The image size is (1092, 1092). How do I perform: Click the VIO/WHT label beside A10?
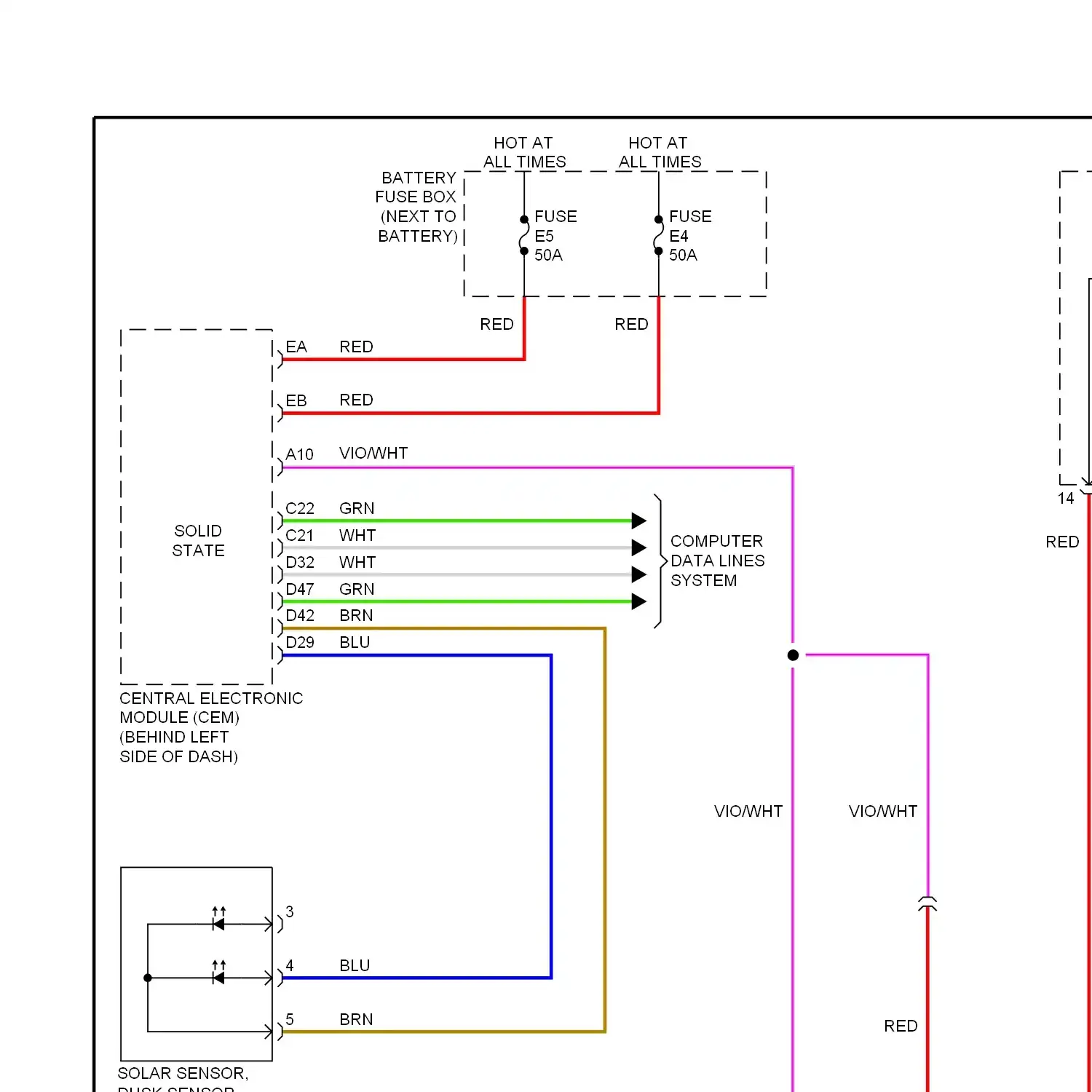pyautogui.click(x=373, y=453)
